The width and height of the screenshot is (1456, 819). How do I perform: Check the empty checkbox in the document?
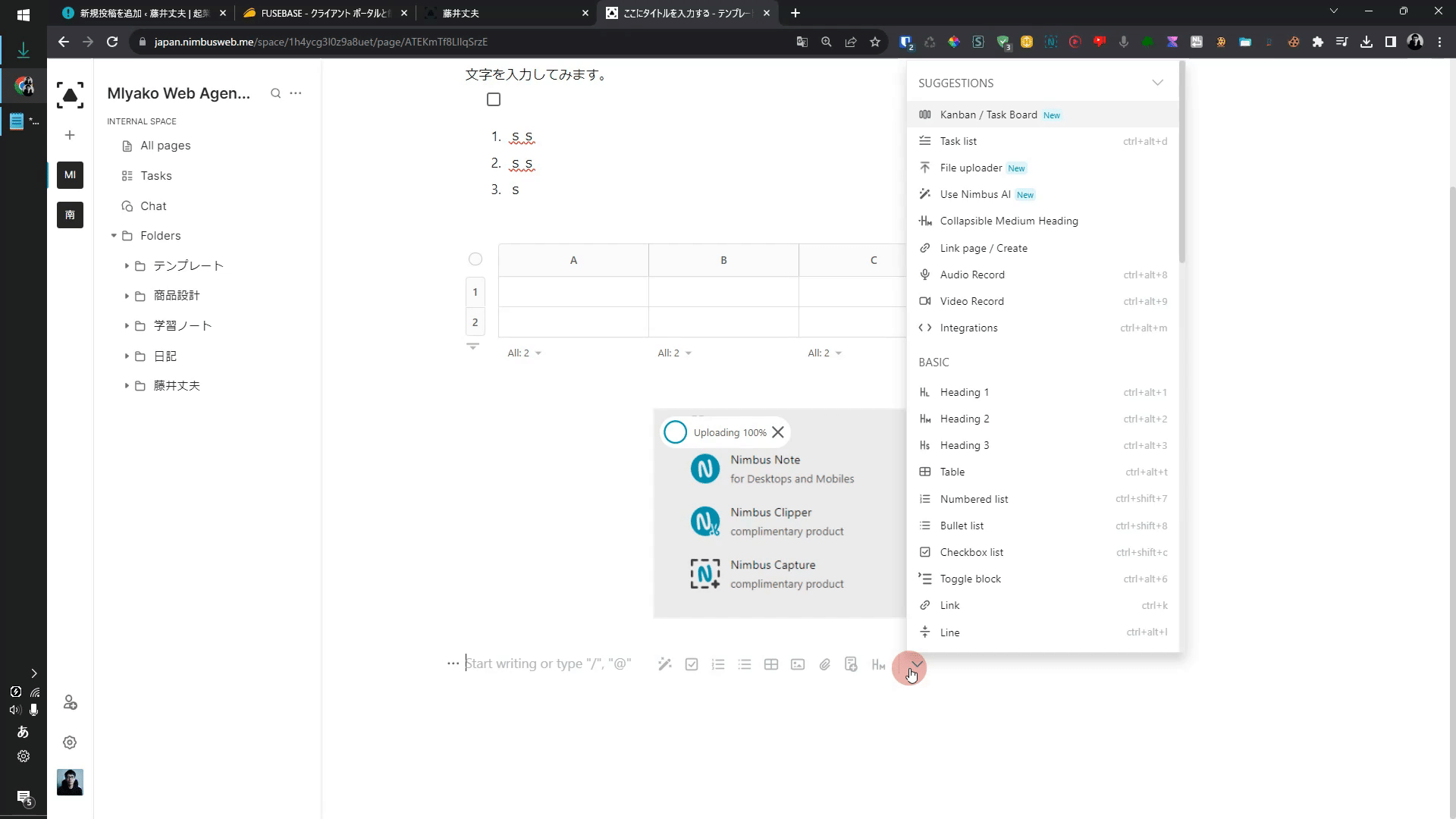[x=494, y=99]
